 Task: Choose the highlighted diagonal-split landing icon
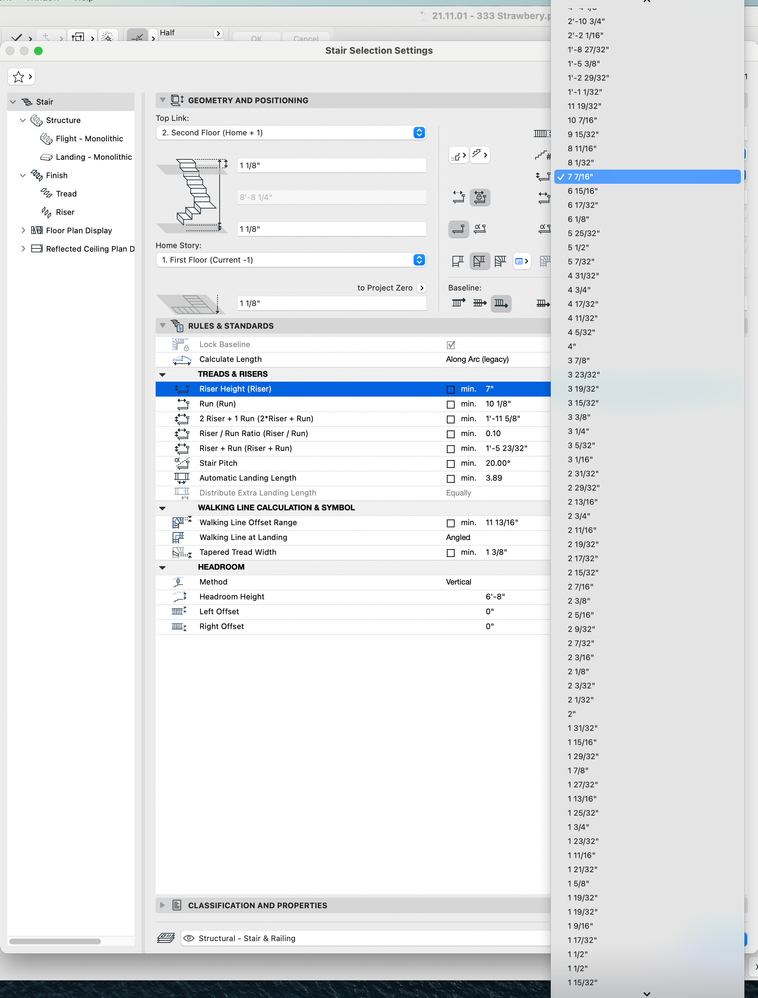[480, 261]
